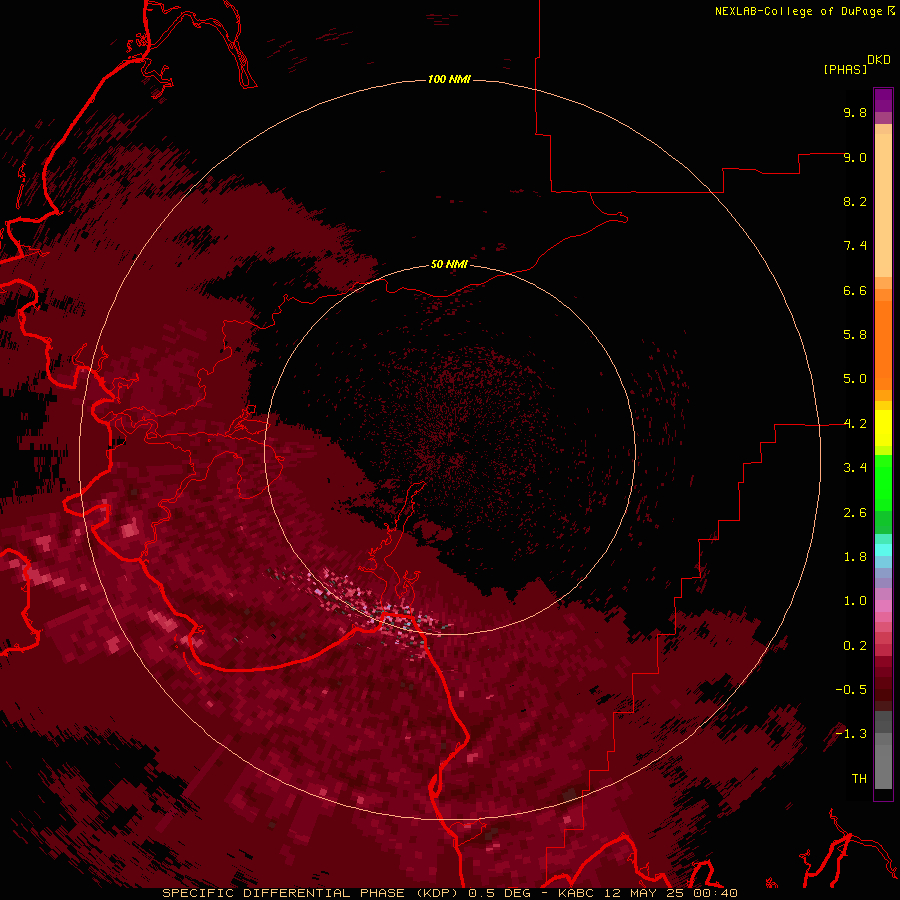
Task: Click the 1.8 scale value
Action: pos(855,557)
